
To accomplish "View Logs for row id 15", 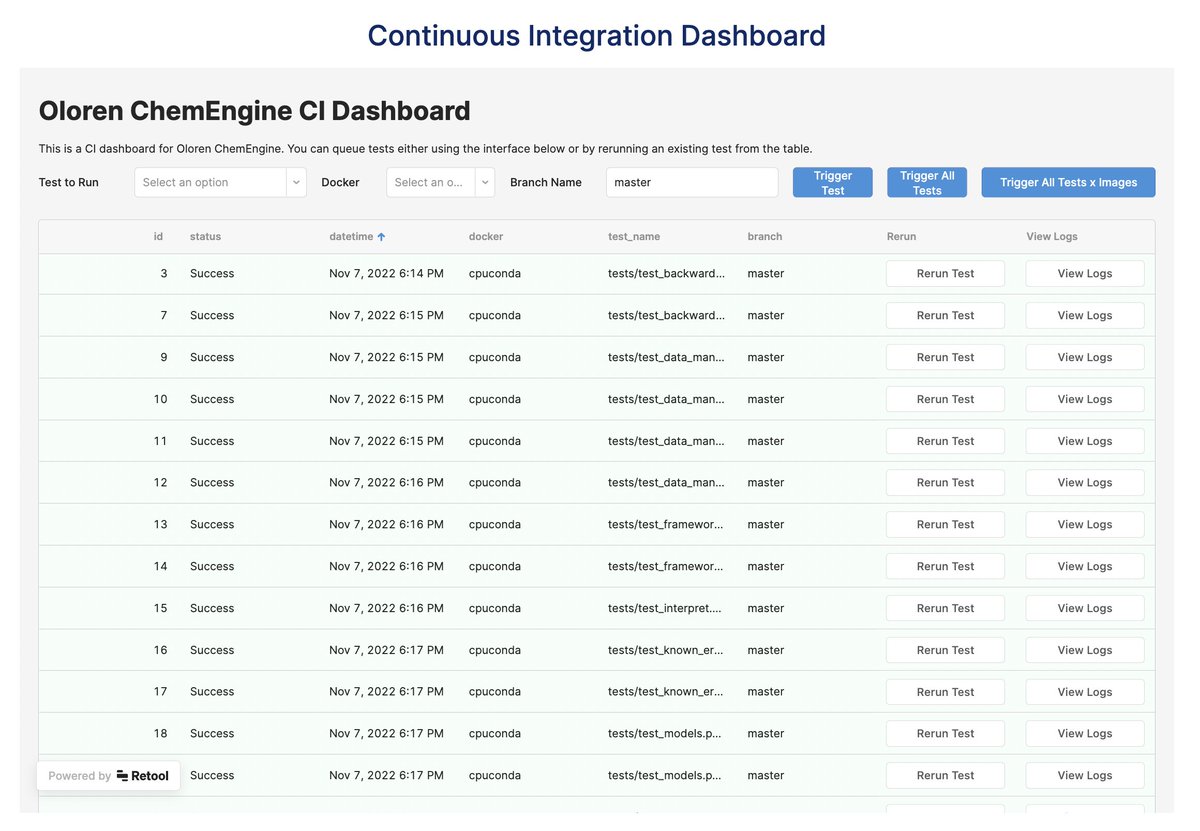I will [1085, 609].
